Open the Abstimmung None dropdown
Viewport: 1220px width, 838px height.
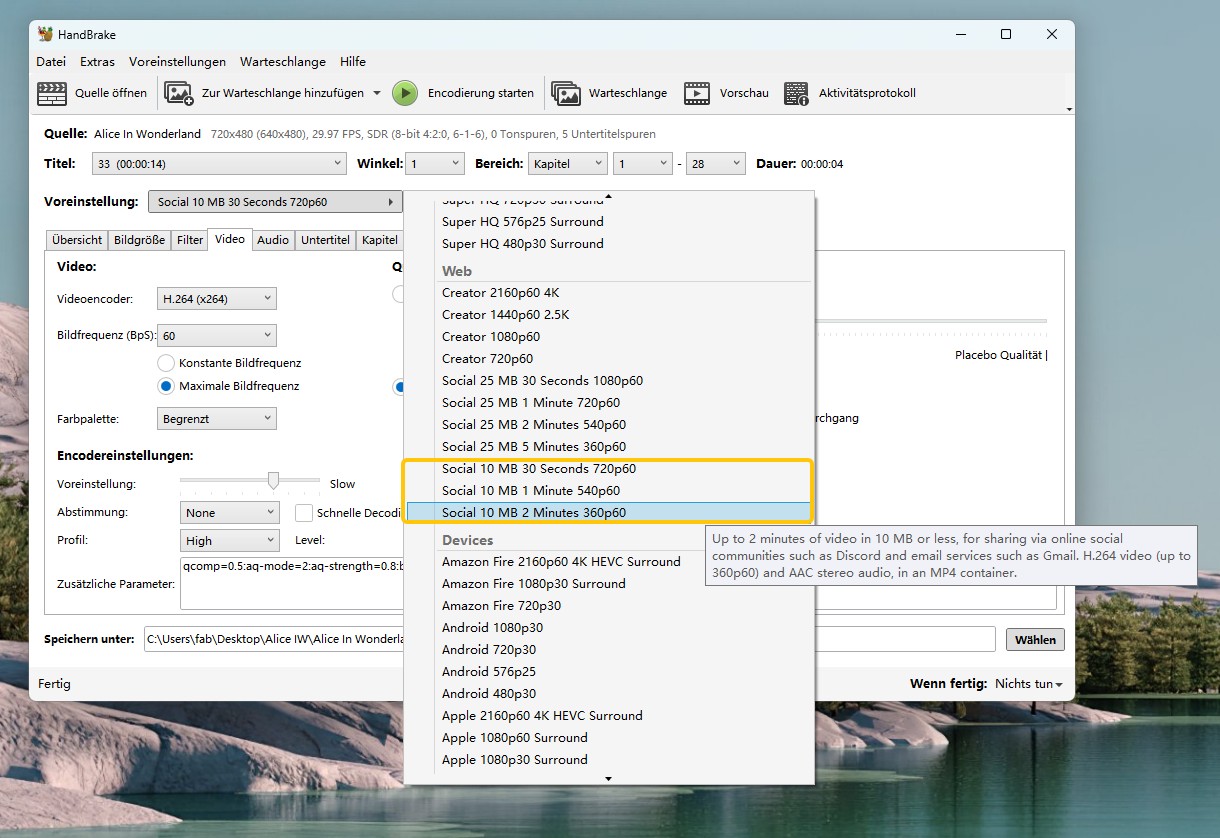(x=230, y=512)
